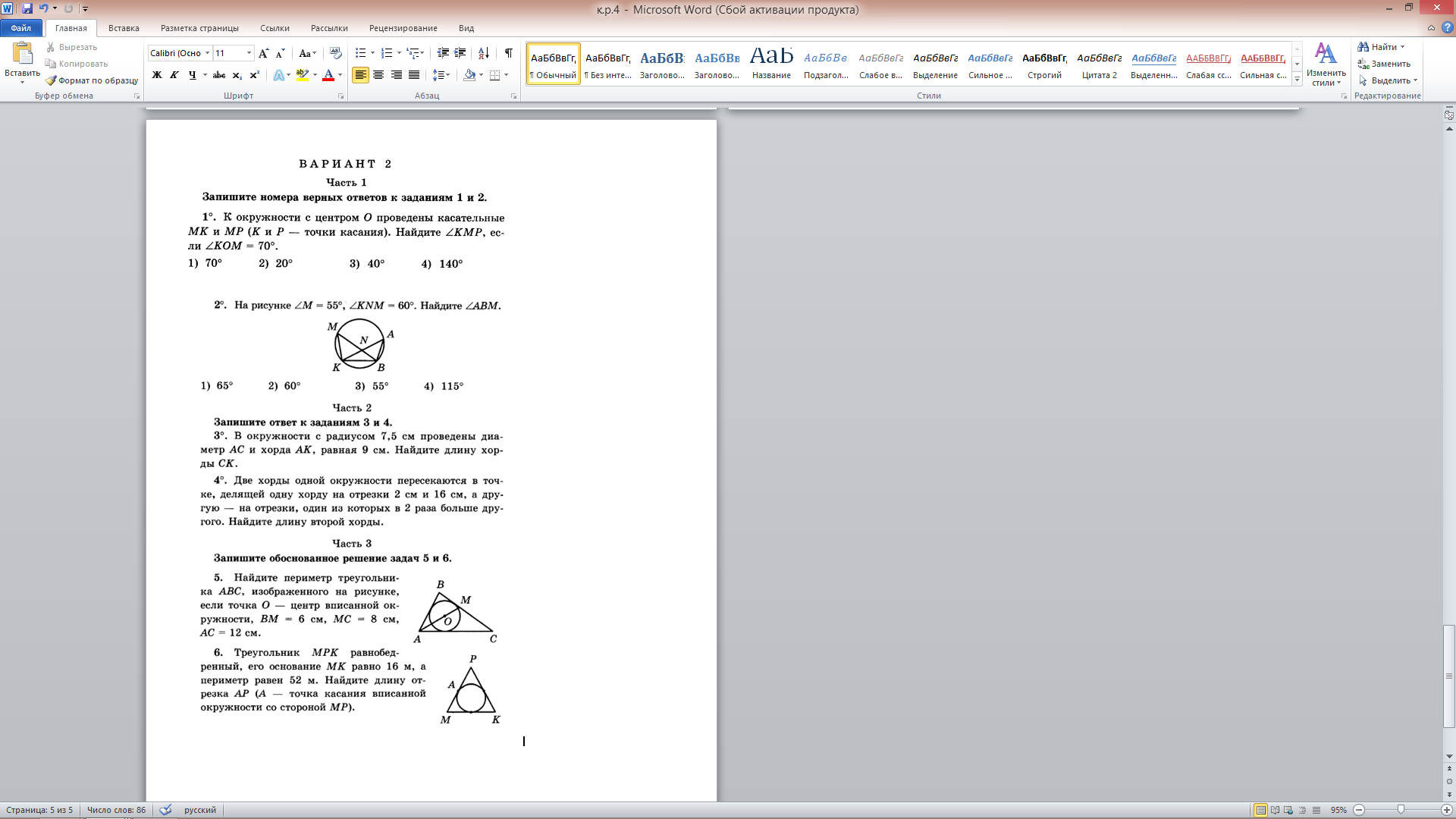Viewport: 1456px width, 819px height.
Task: Click the page count Страница: 5 из 5
Action: 39,810
